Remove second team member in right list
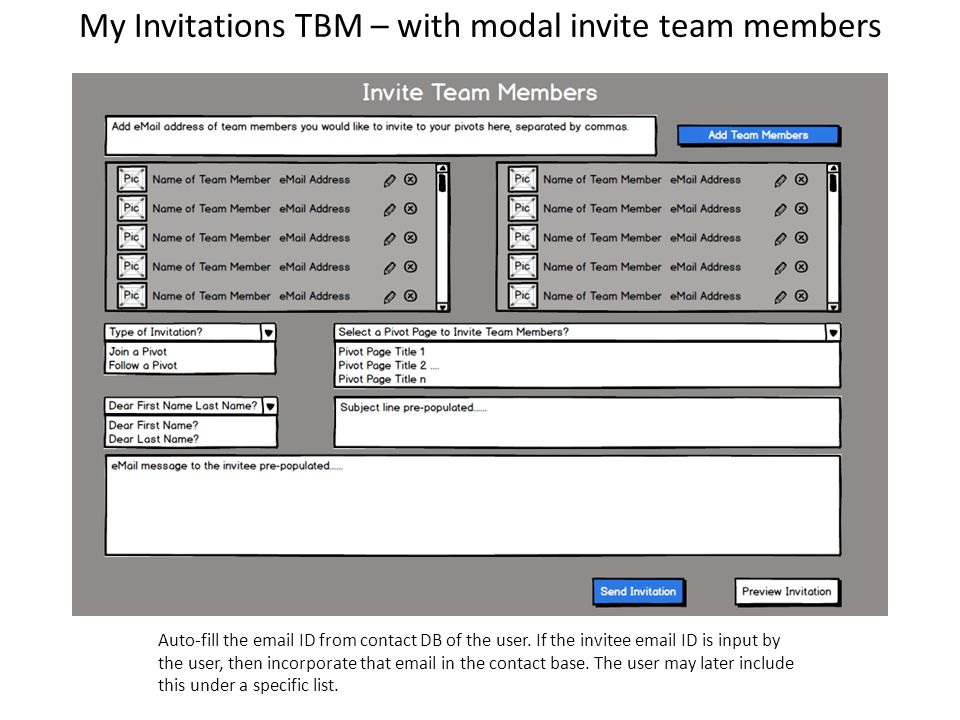The height and width of the screenshot is (720, 960). [x=801, y=209]
